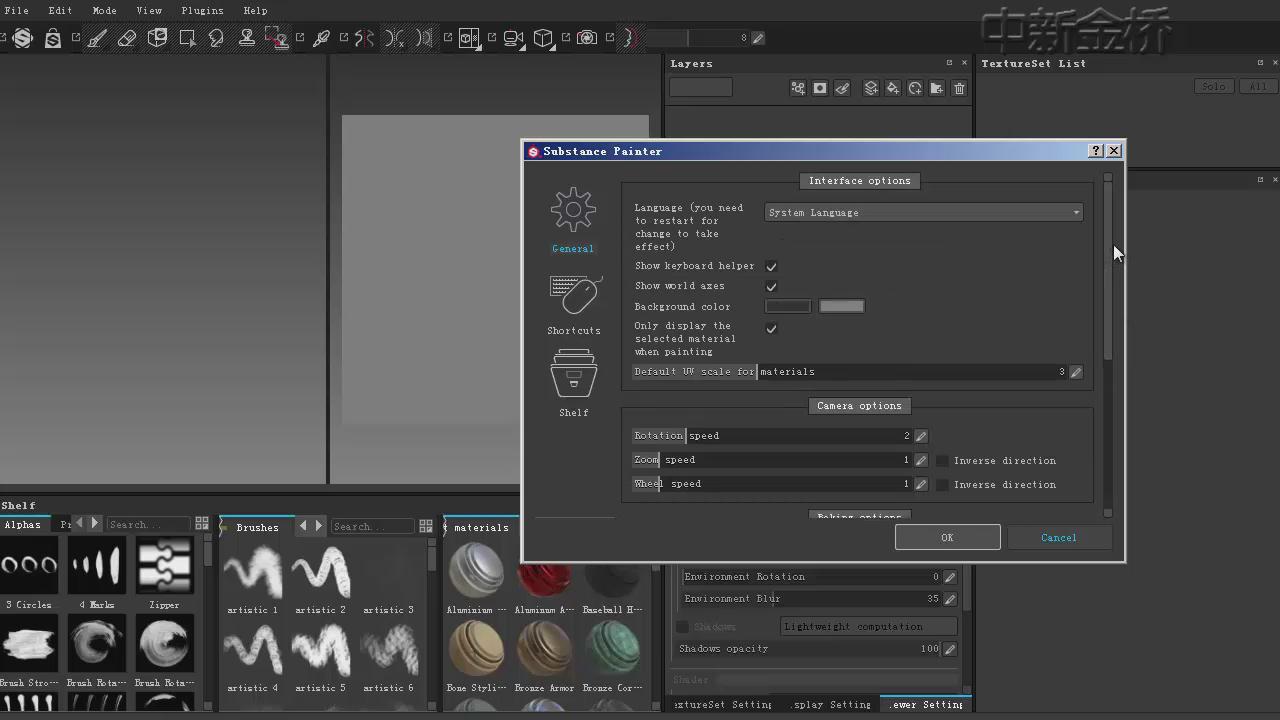The image size is (1280, 720).
Task: Click Solo button in TextureSet List
Action: [1214, 87]
